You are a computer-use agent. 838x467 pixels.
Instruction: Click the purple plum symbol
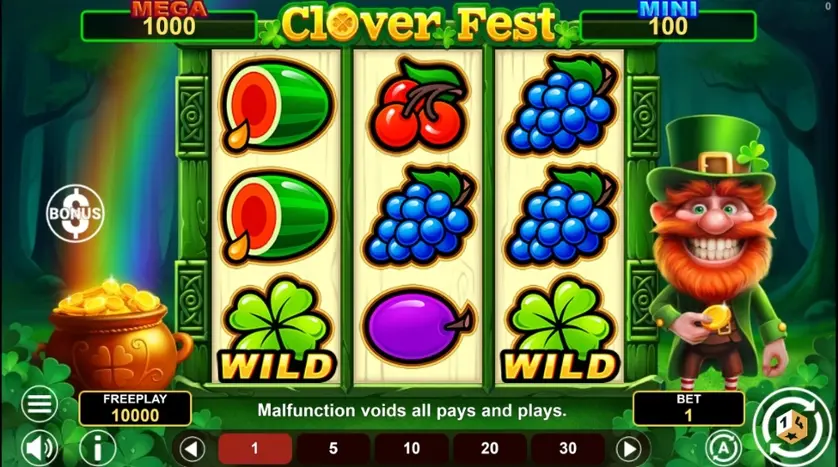coord(418,325)
